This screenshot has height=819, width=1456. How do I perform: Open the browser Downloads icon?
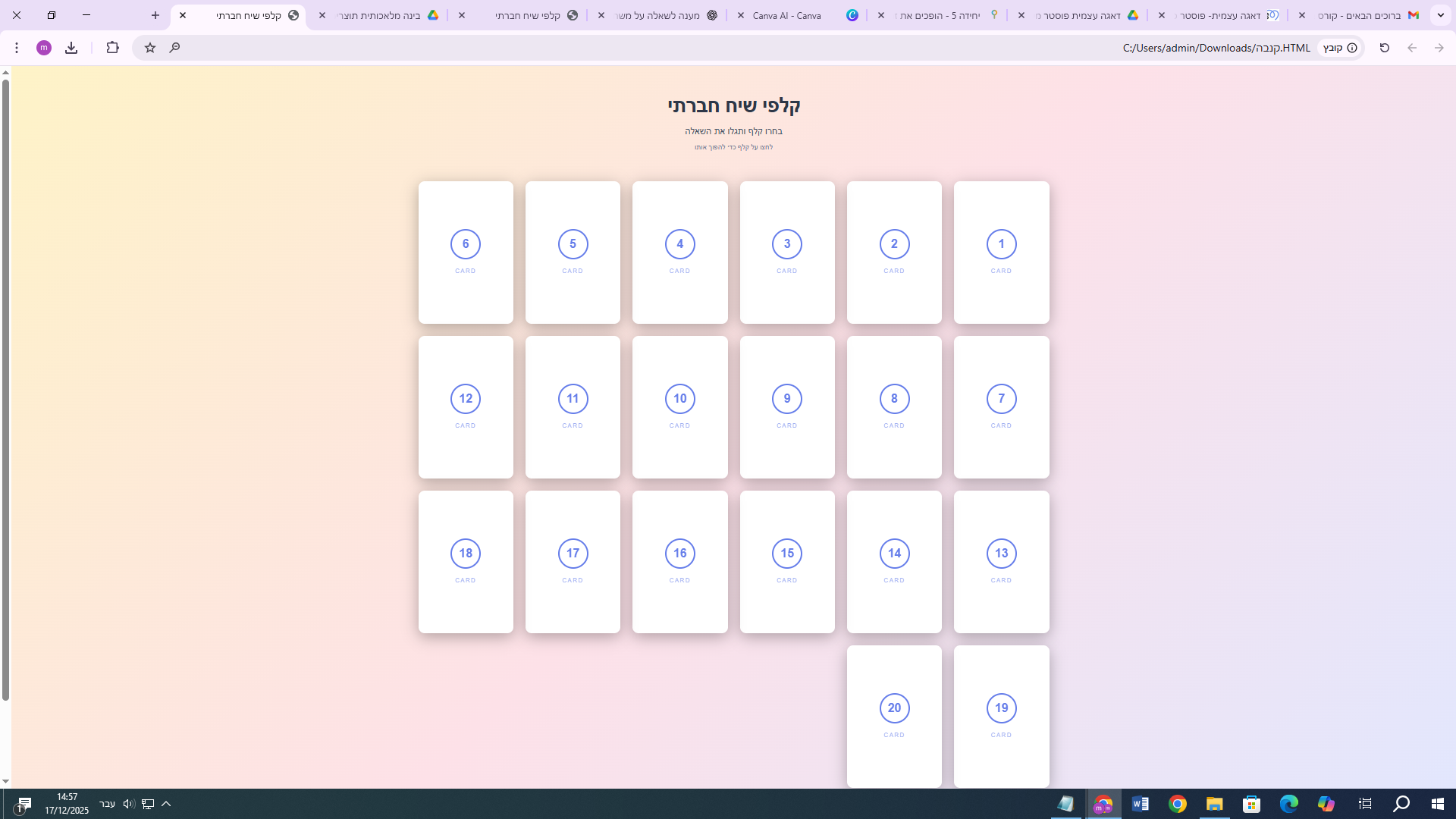tap(71, 48)
